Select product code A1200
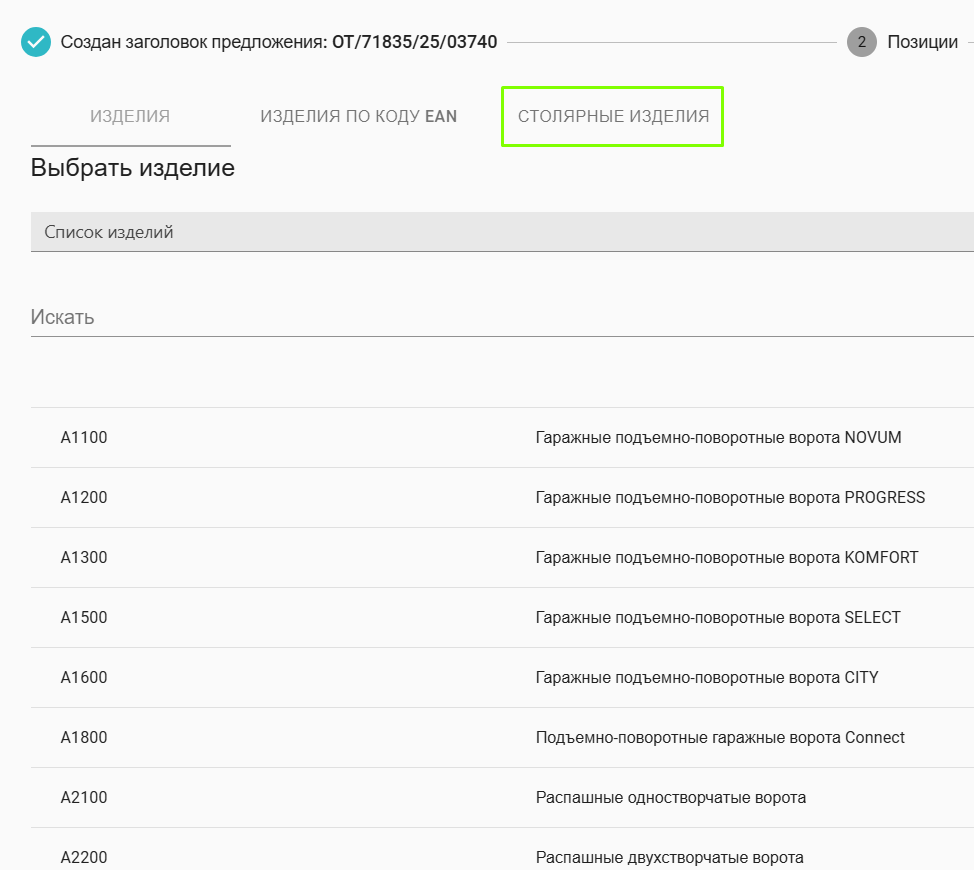974x870 pixels. (84, 497)
